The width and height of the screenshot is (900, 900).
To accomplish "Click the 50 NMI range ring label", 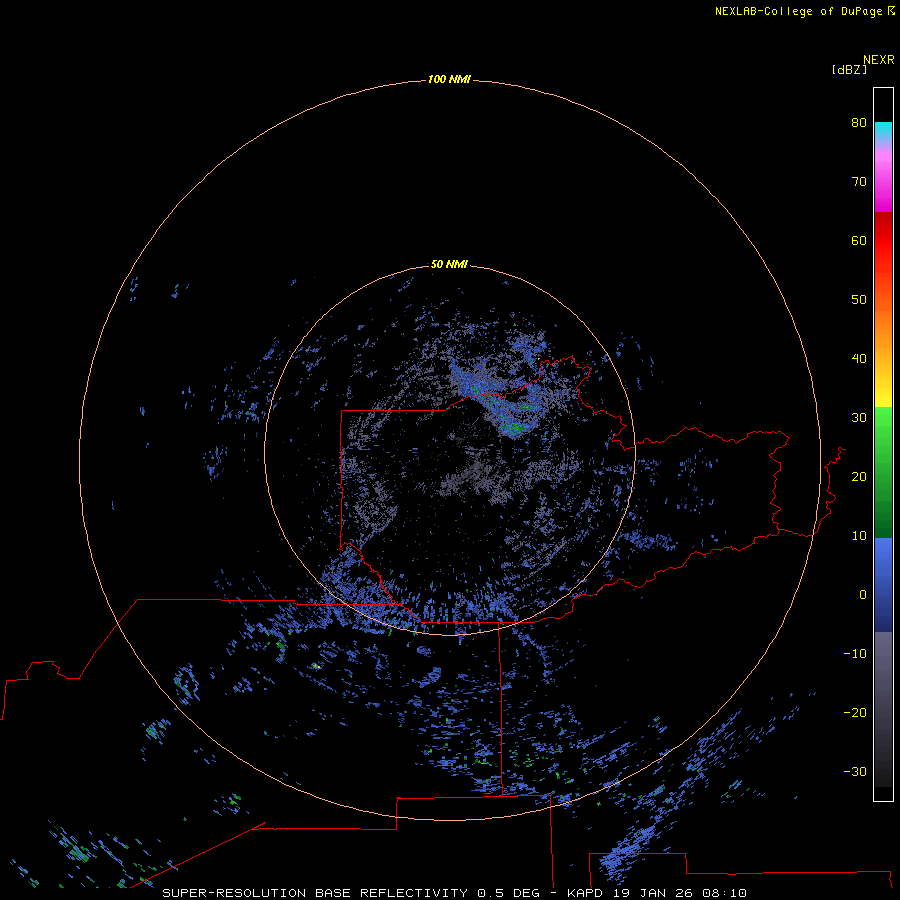I will point(449,264).
